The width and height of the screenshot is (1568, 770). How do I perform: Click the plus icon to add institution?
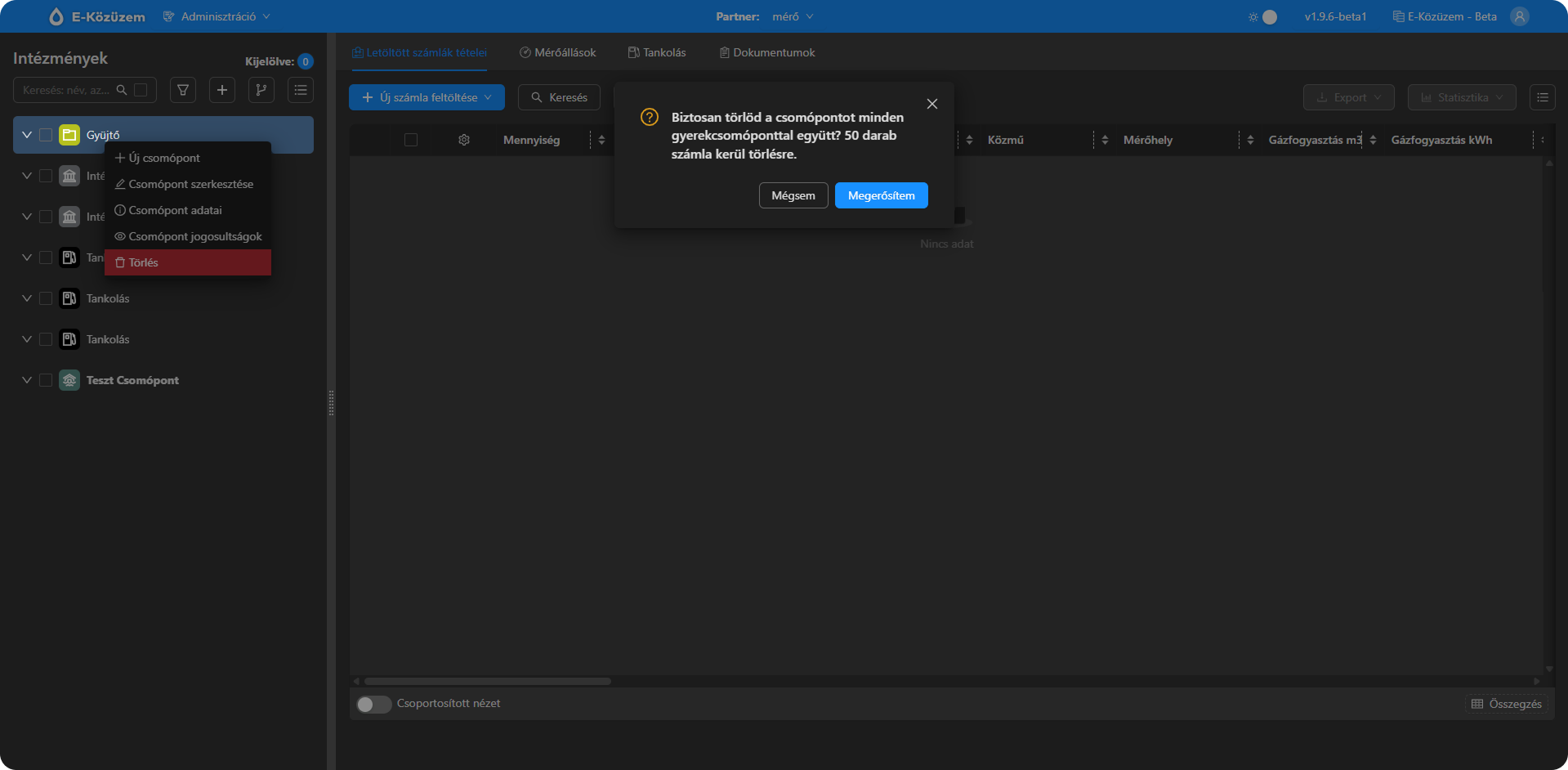point(222,90)
